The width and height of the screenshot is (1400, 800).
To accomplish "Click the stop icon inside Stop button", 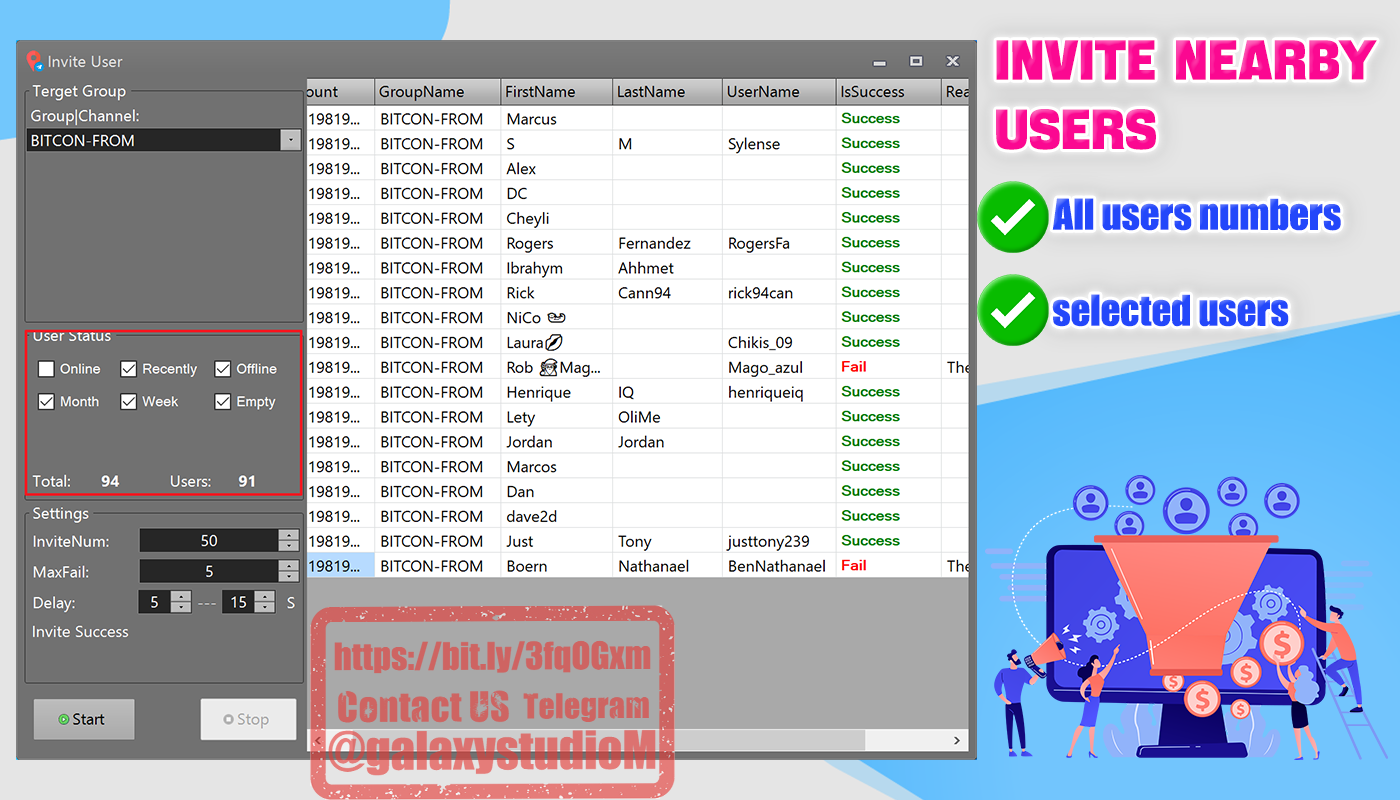I will tap(231, 719).
